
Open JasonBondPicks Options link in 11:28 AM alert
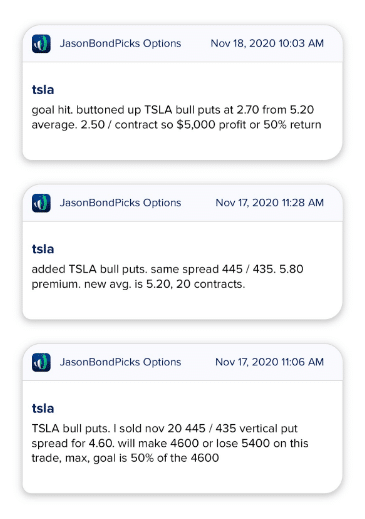(120, 203)
